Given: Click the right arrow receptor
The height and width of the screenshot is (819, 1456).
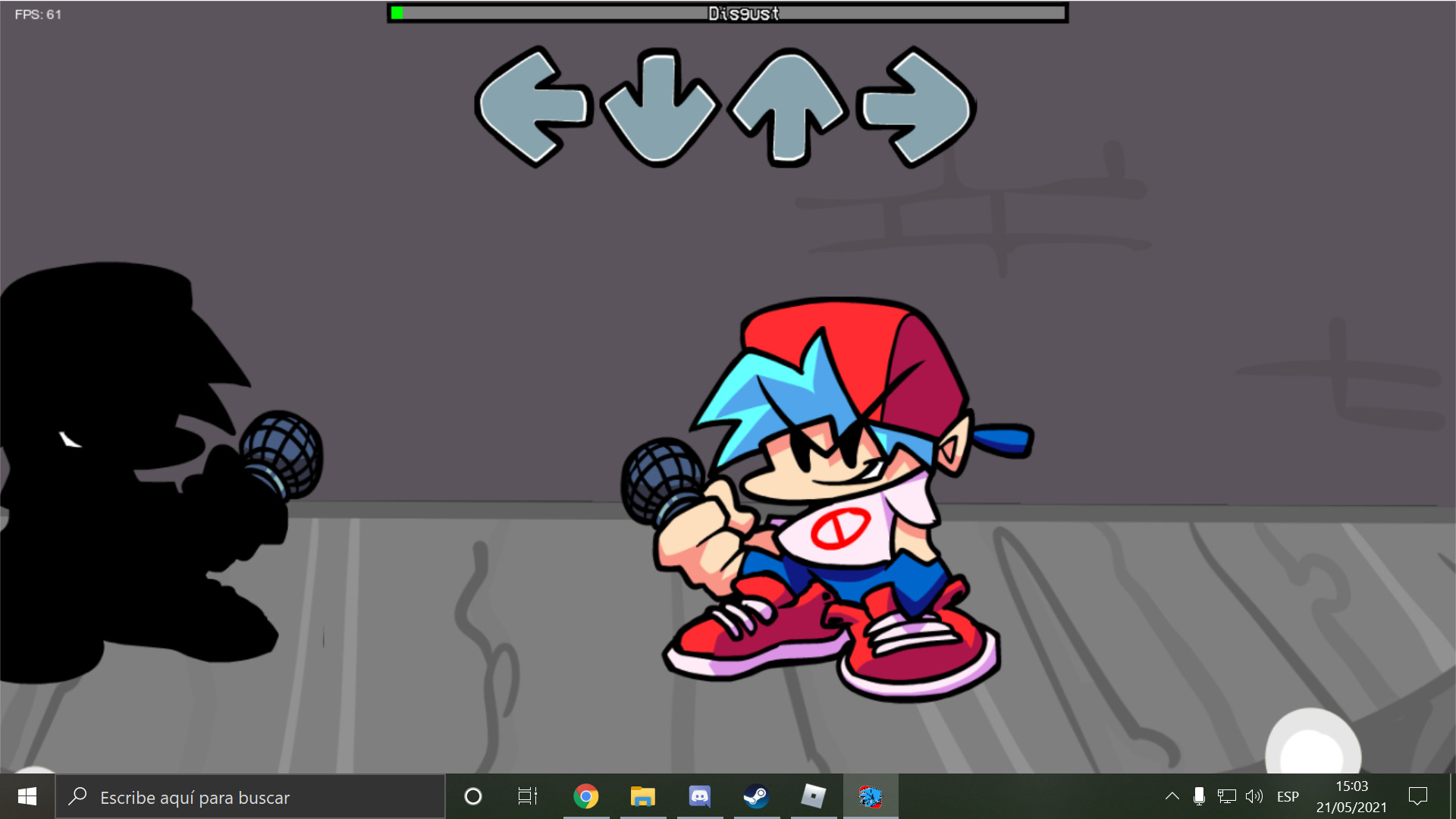Looking at the screenshot, I should 916,107.
